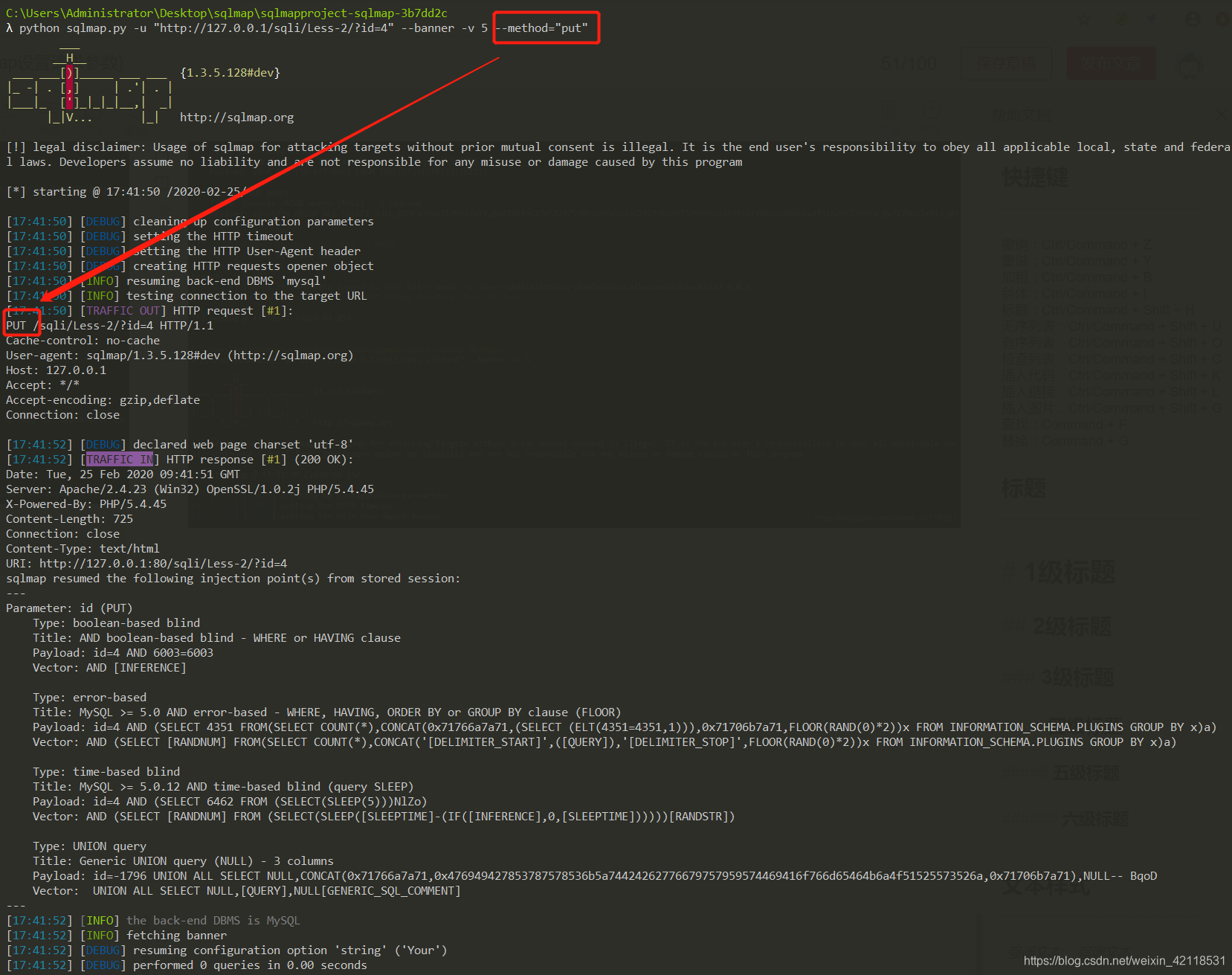
Task: Click the 'Host: 127.0.0.1' header
Action: [56, 370]
